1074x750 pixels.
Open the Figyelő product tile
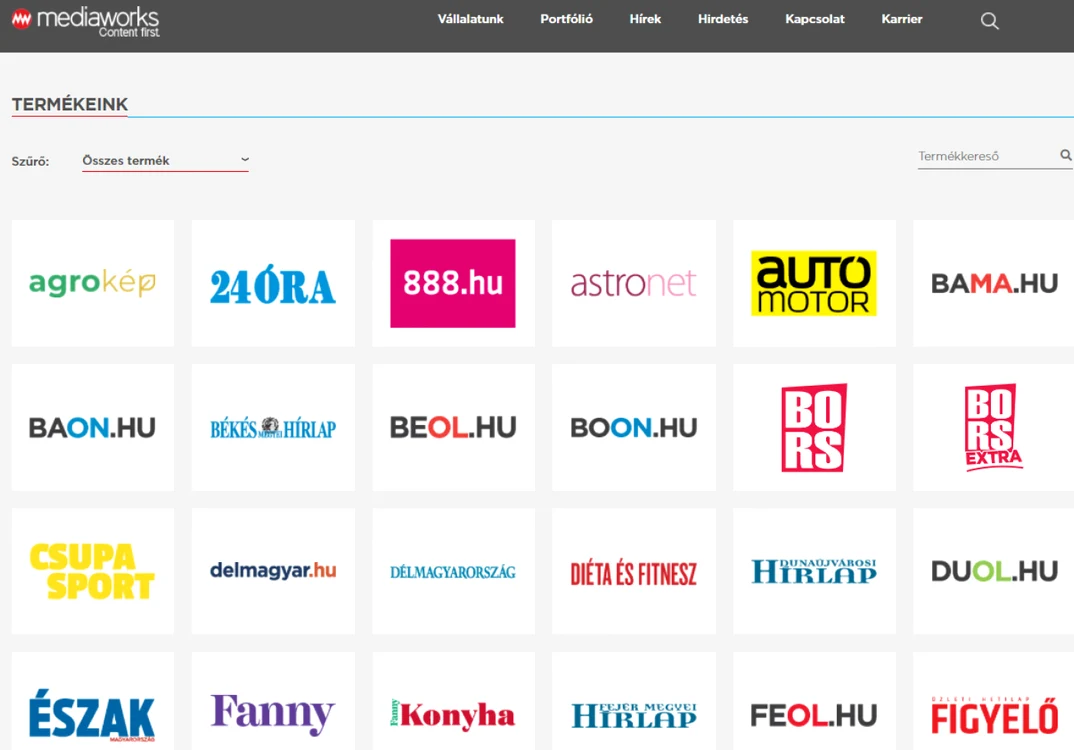tap(994, 701)
